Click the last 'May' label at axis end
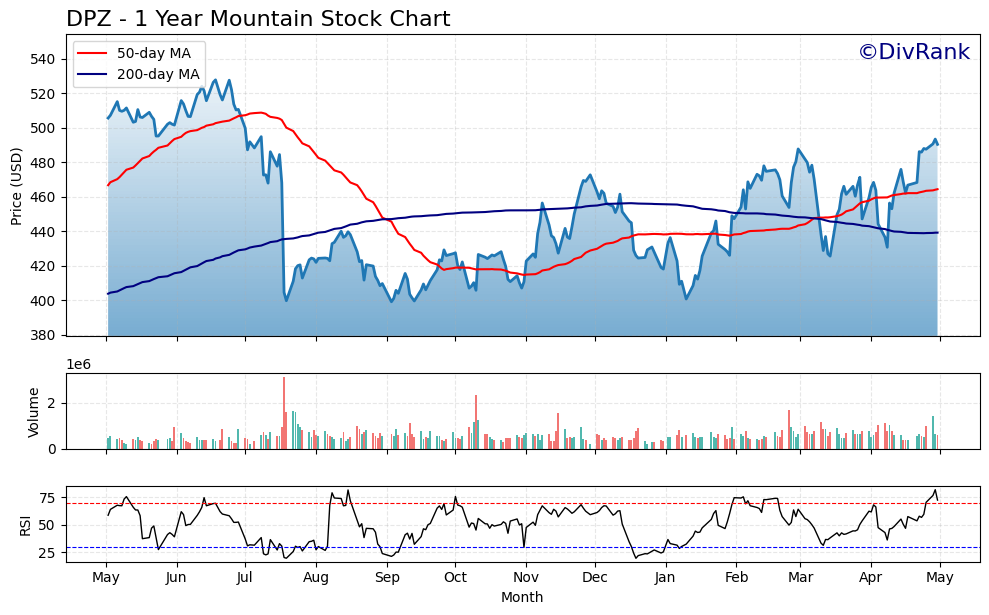 tap(940, 578)
